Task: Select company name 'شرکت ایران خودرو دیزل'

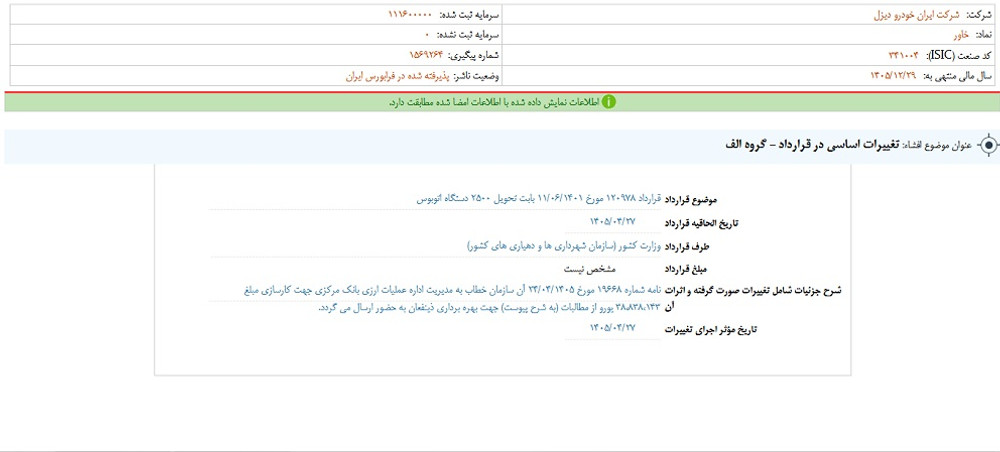Action: [916, 15]
